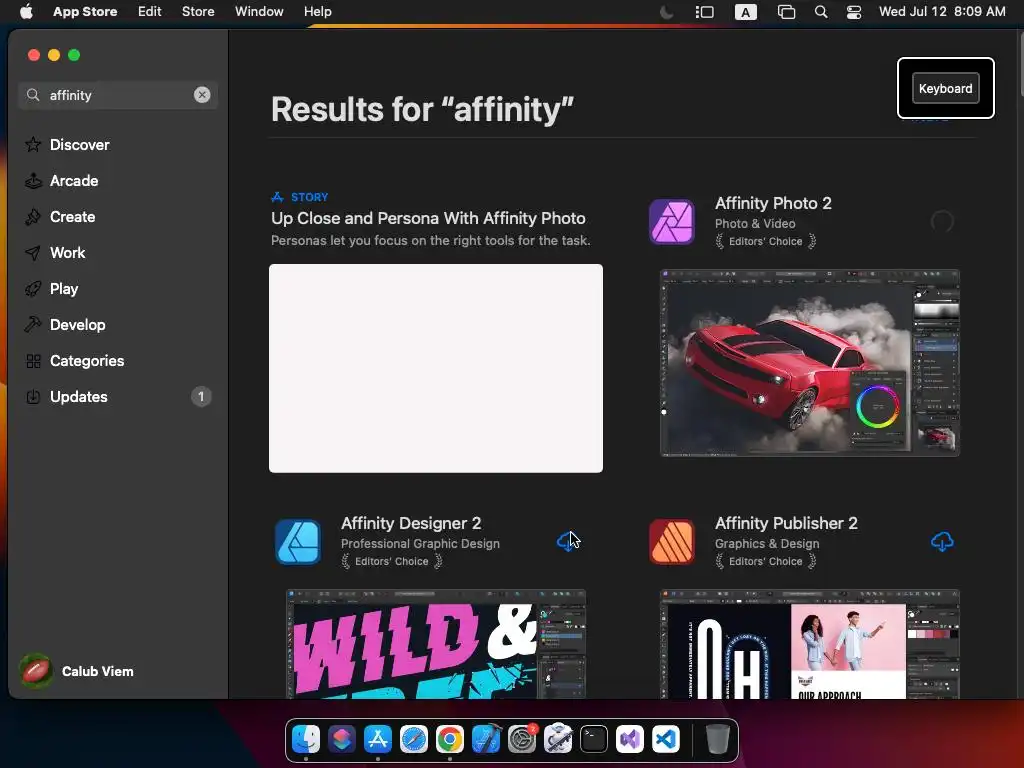Viewport: 1024px width, 768px height.
Task: Click the Graphics & Design subtitle
Action: 767,543
